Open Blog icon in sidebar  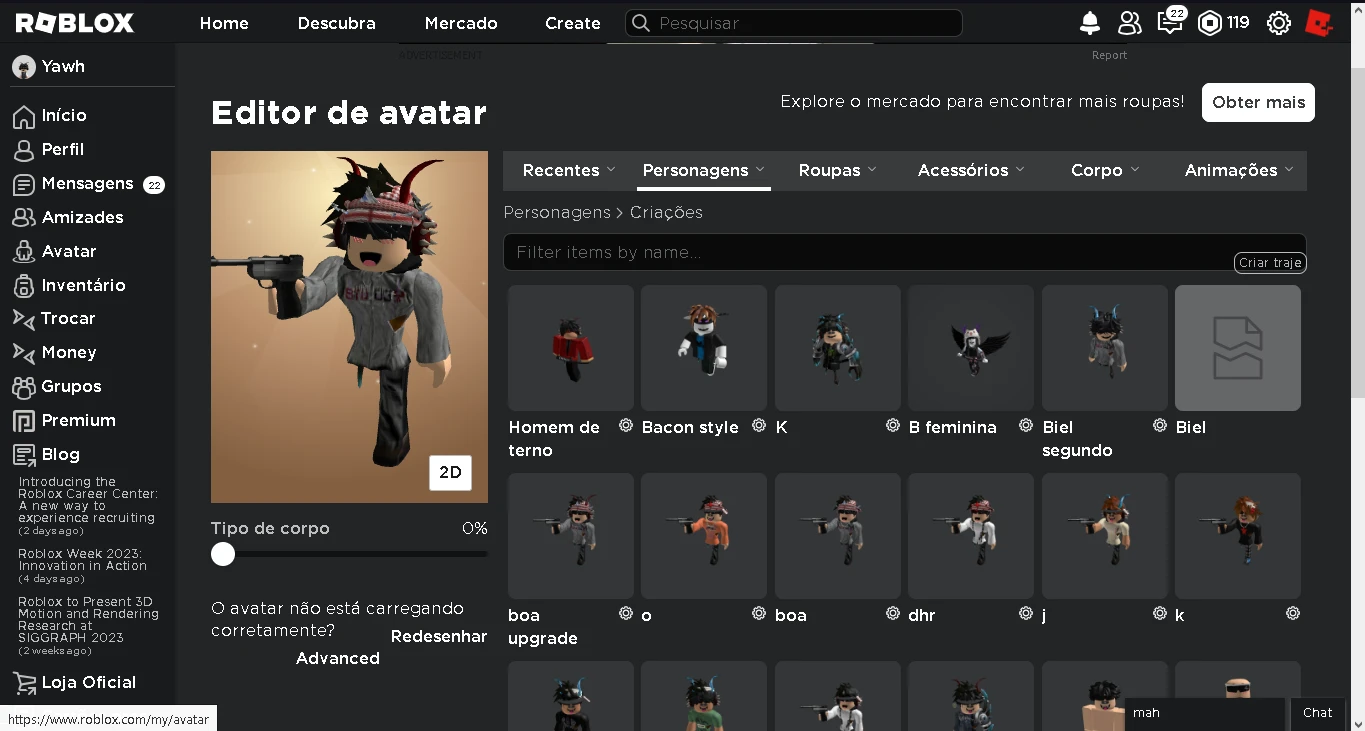pyautogui.click(x=24, y=455)
